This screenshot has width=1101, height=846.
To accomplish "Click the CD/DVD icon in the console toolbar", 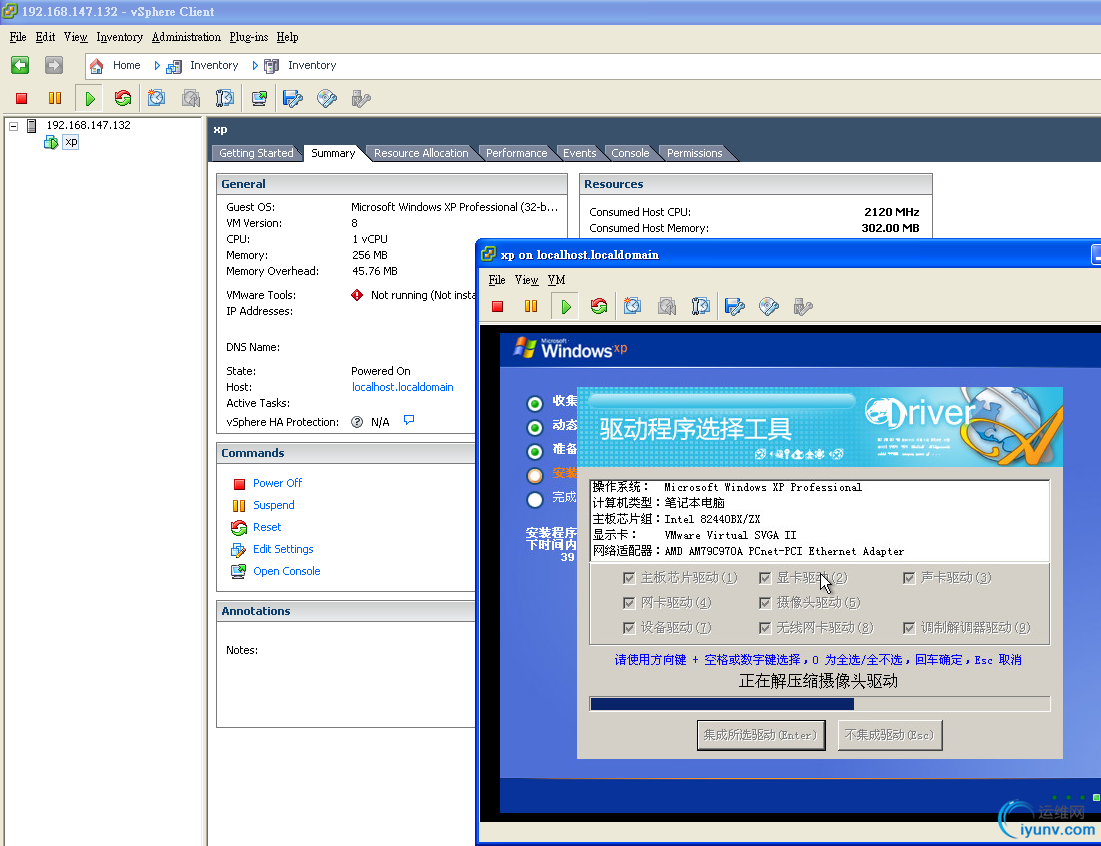I will pos(769,306).
